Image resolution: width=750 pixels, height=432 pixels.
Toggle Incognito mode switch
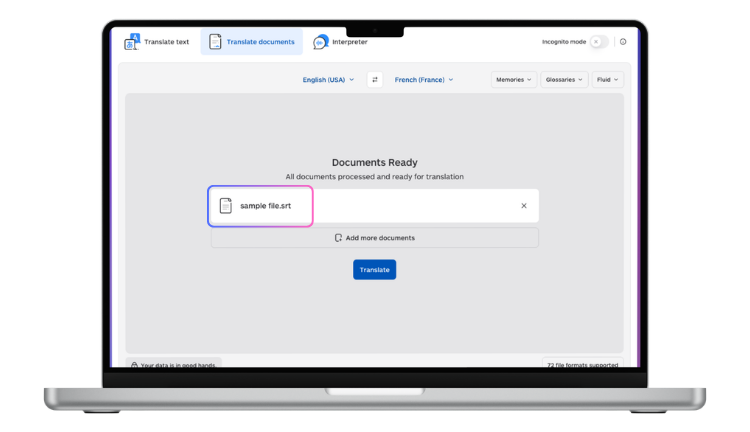597,42
